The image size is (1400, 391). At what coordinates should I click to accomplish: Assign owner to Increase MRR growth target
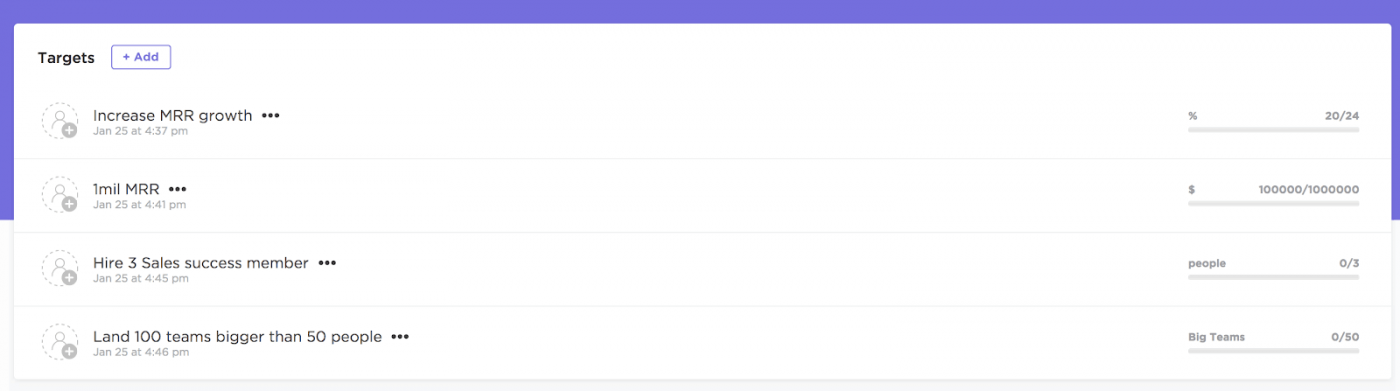60,121
